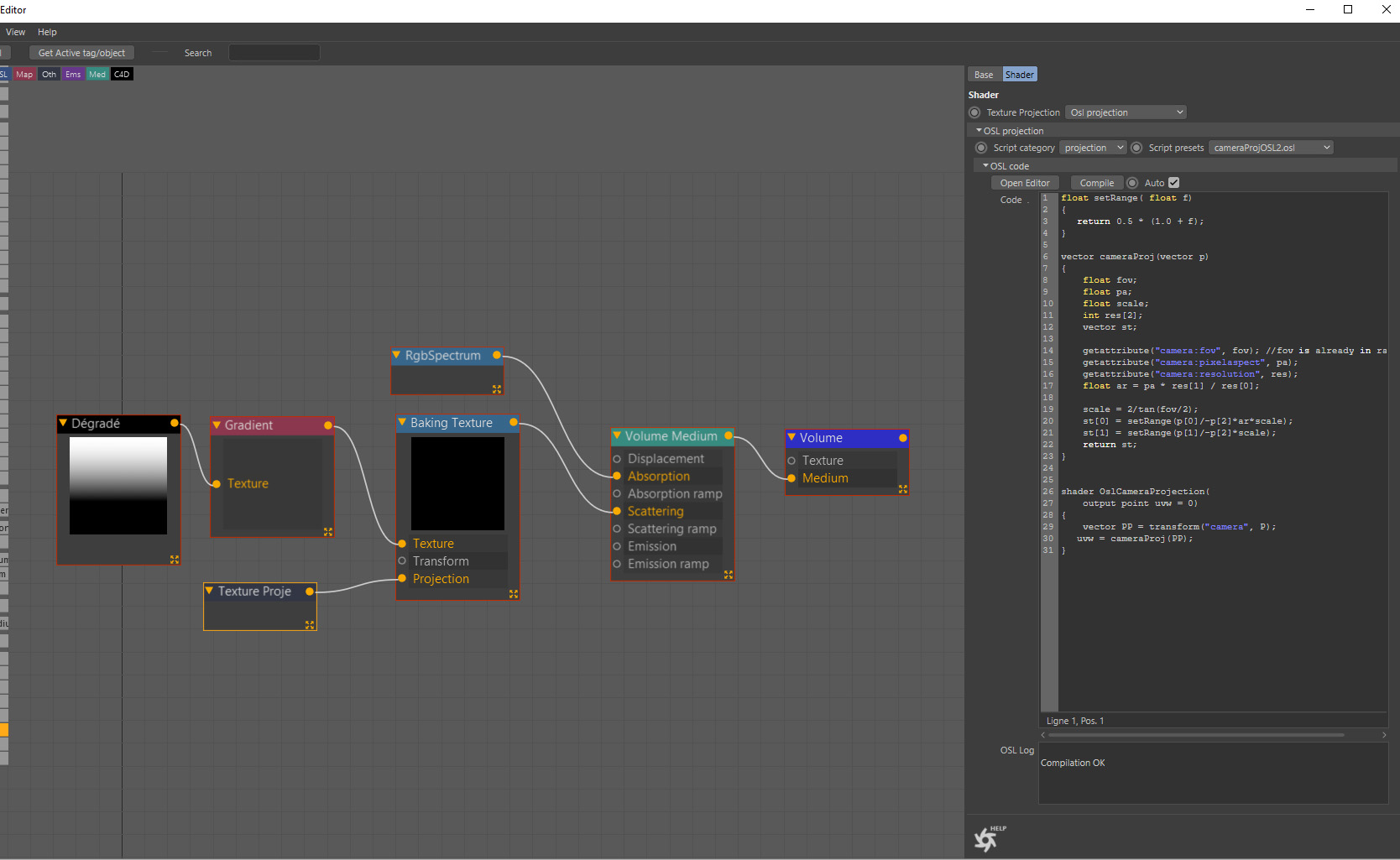Click Baking Texture's Projection input port

coord(402,579)
